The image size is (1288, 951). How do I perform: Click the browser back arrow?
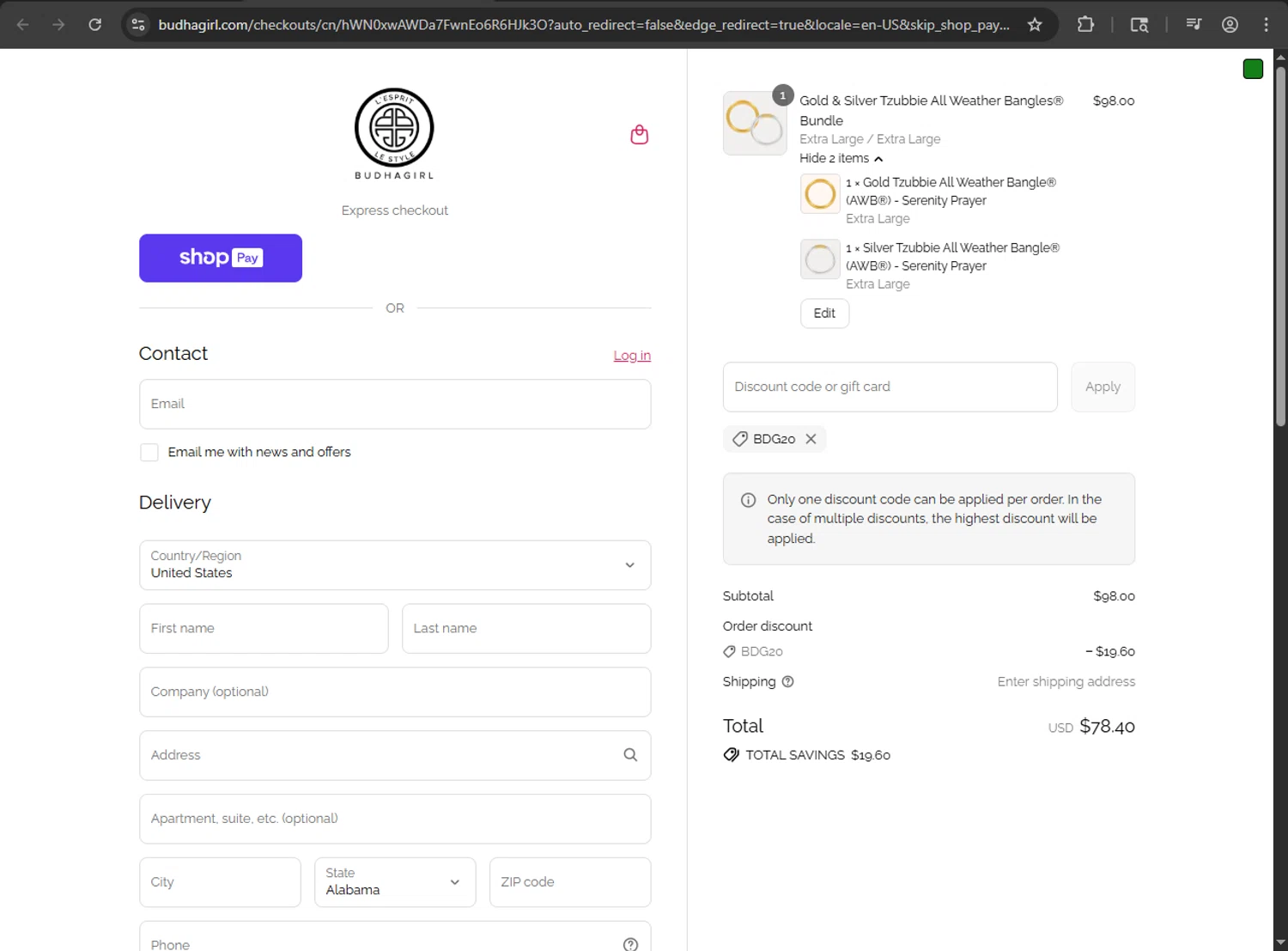coord(23,24)
